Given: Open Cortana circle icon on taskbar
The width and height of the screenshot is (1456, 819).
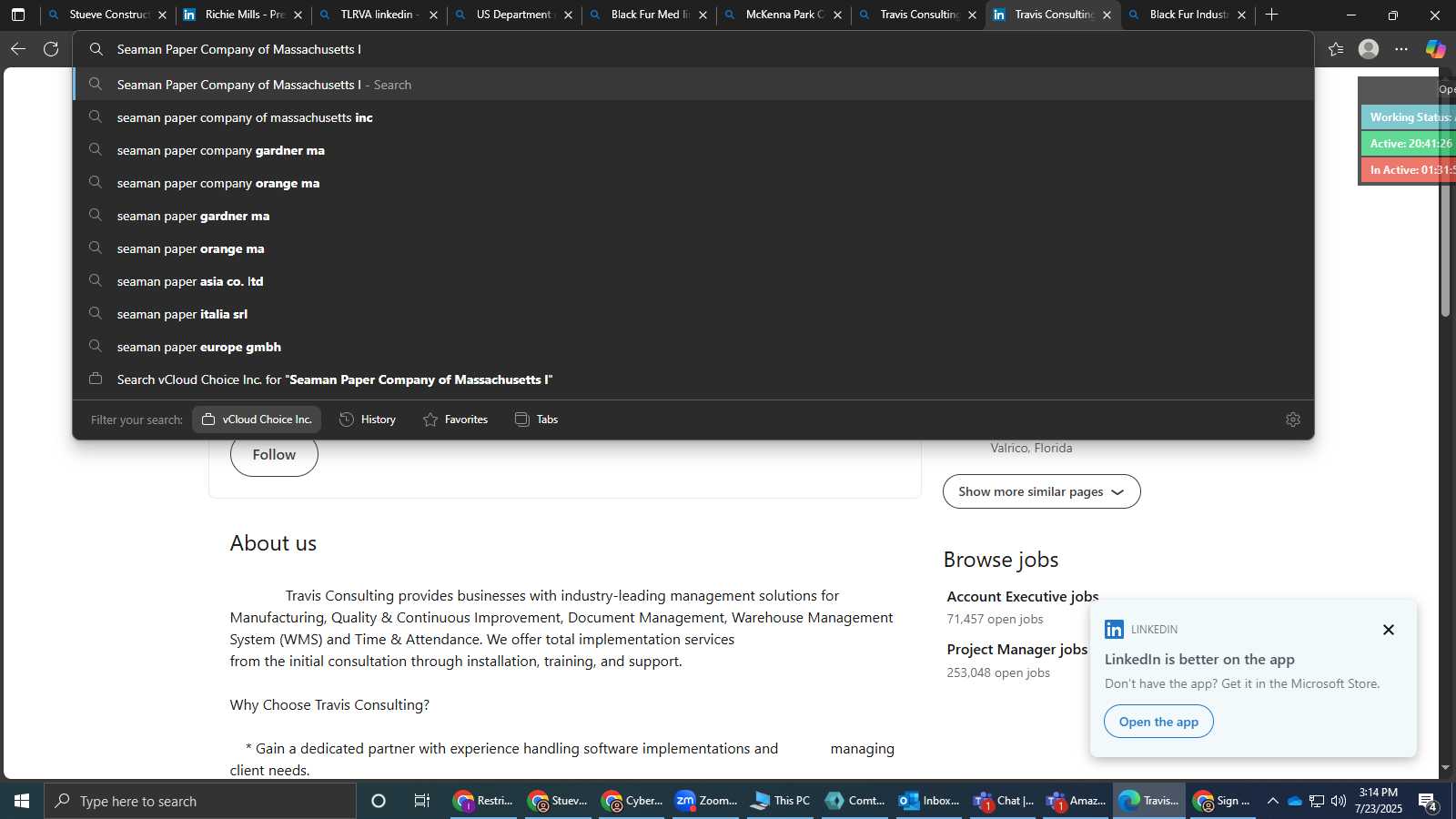Looking at the screenshot, I should (379, 801).
